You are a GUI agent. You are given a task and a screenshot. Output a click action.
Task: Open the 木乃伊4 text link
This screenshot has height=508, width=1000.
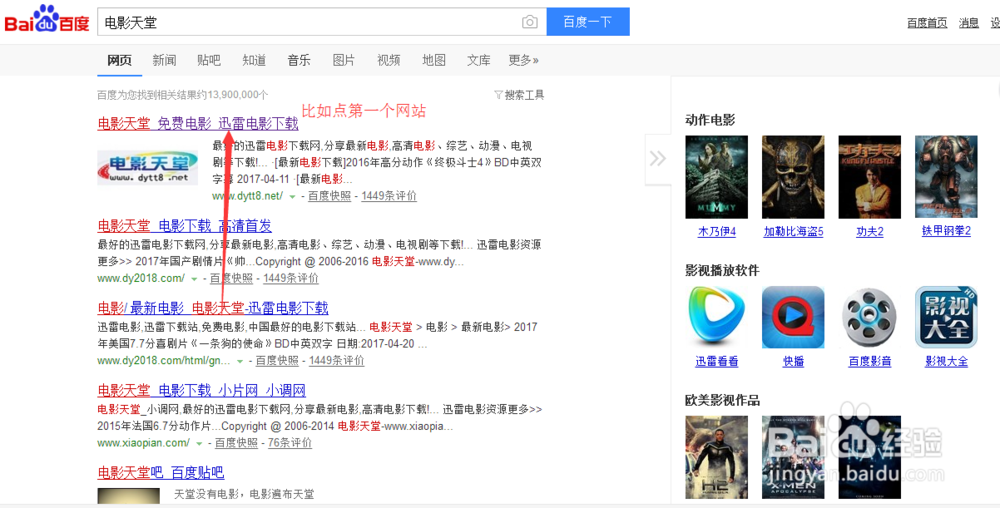click(716, 232)
